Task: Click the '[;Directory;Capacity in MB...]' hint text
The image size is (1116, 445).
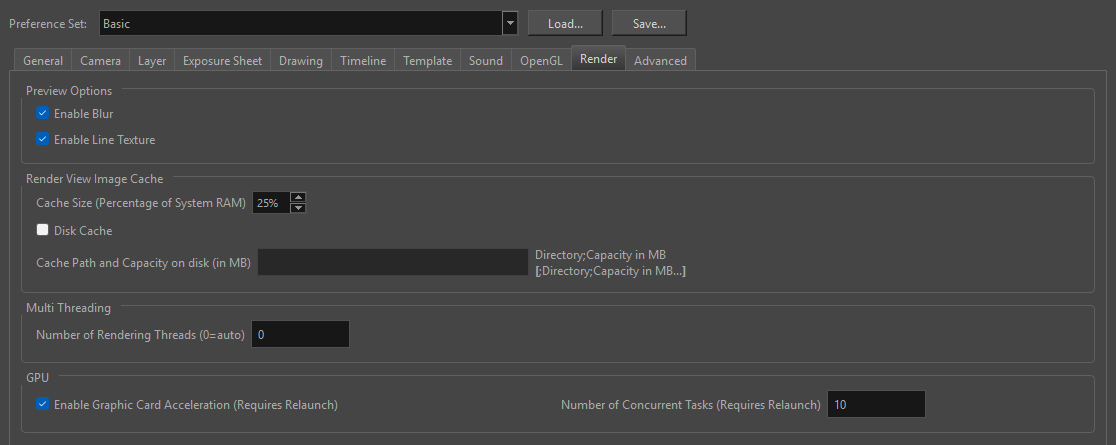Action: coord(611,271)
